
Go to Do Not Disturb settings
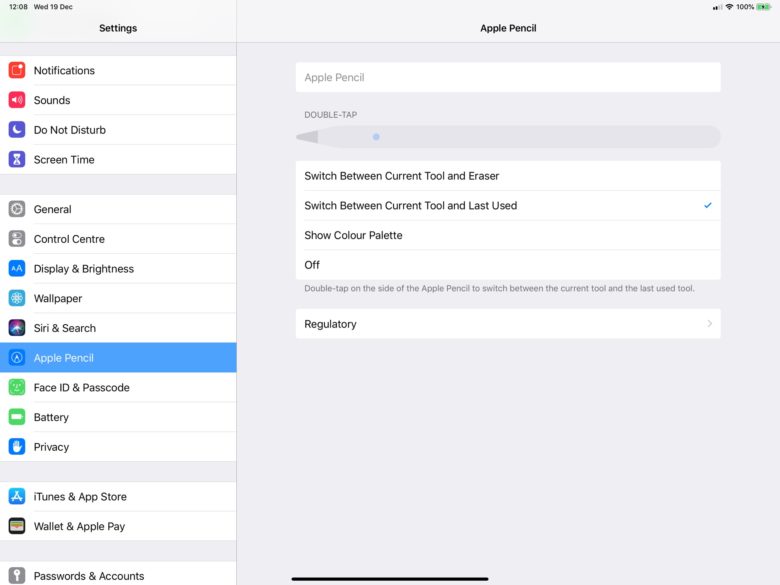pyautogui.click(x=118, y=130)
